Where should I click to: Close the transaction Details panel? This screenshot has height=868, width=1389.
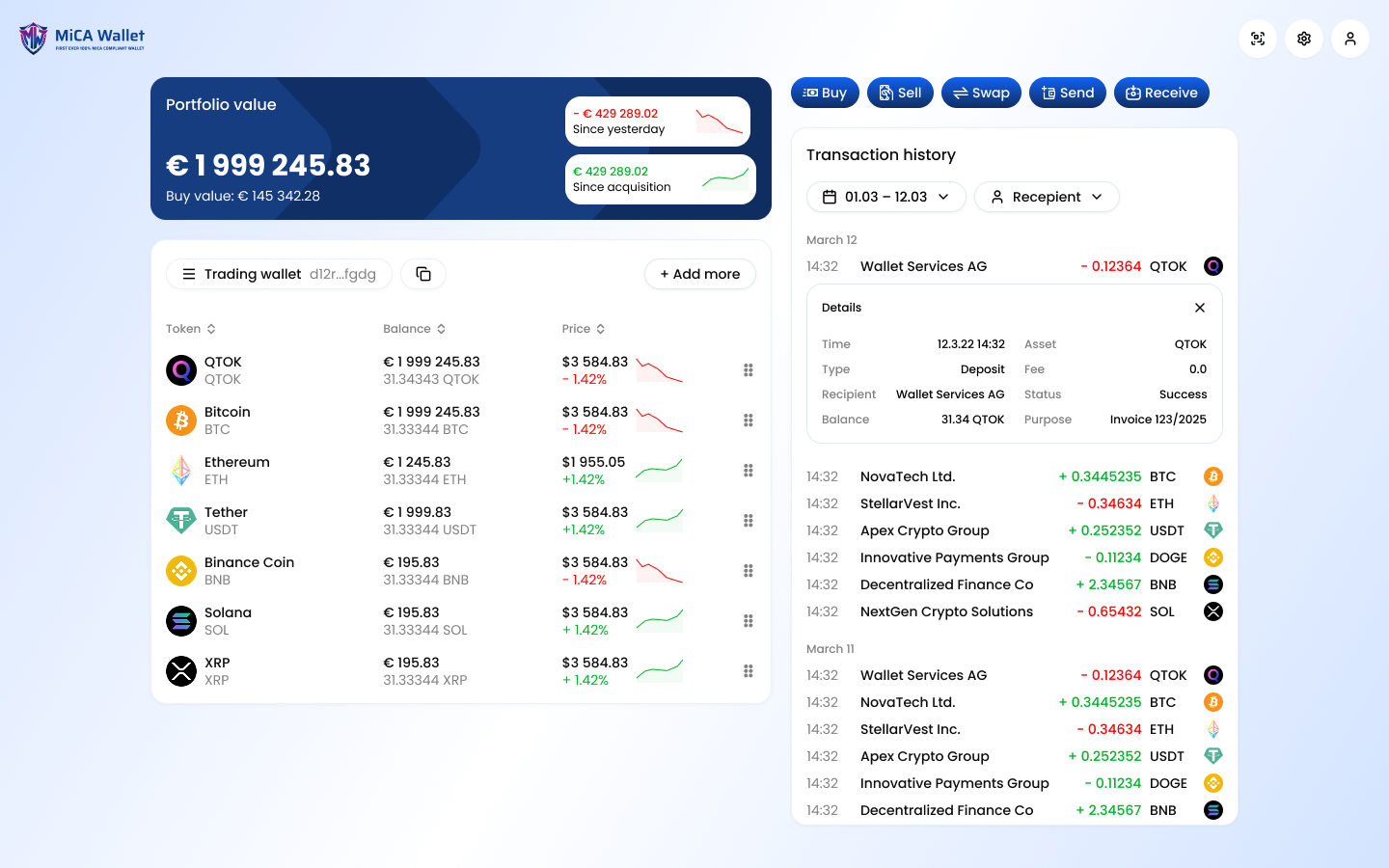click(x=1200, y=308)
